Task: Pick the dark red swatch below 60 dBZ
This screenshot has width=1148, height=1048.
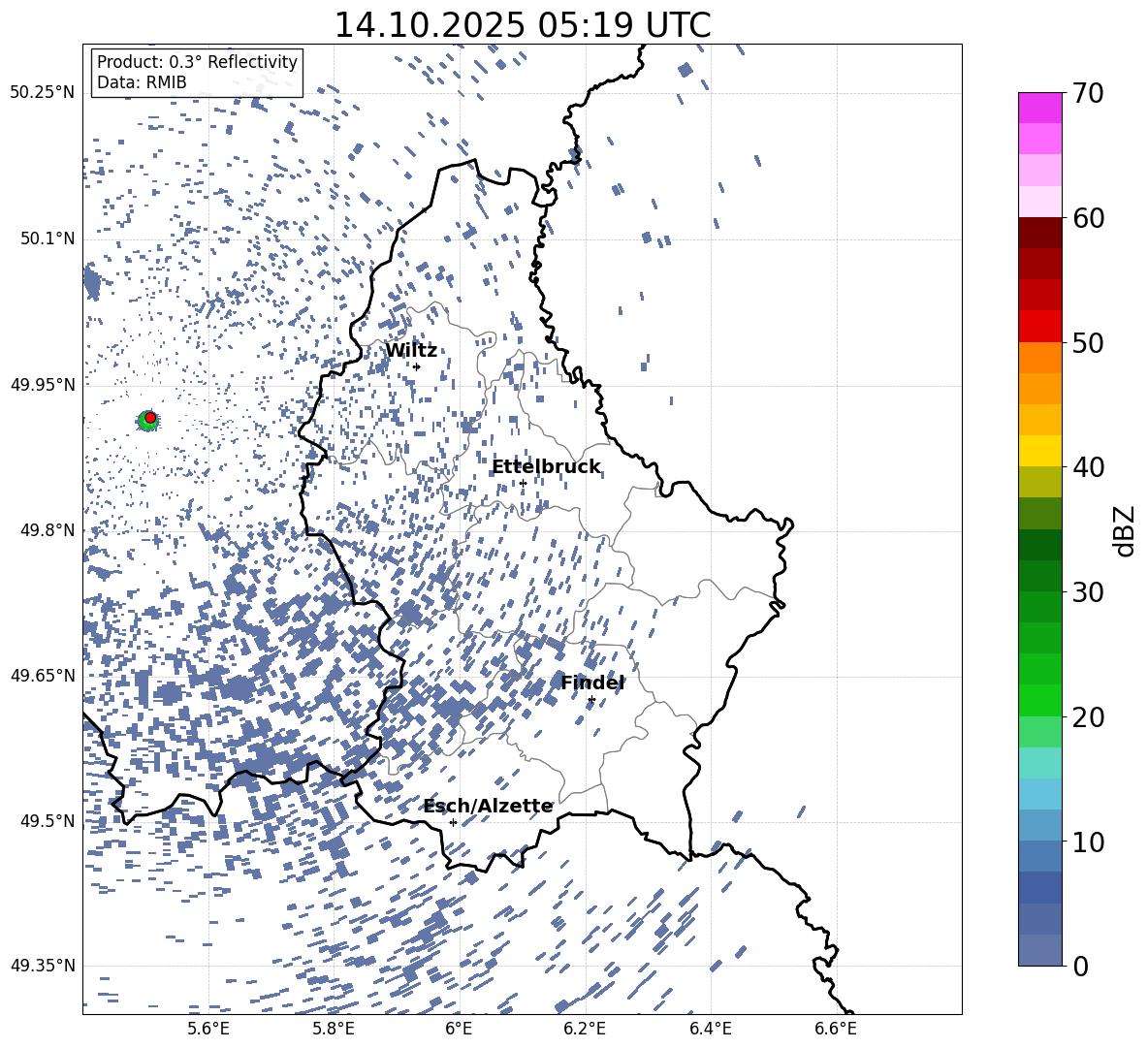Action: (1040, 233)
